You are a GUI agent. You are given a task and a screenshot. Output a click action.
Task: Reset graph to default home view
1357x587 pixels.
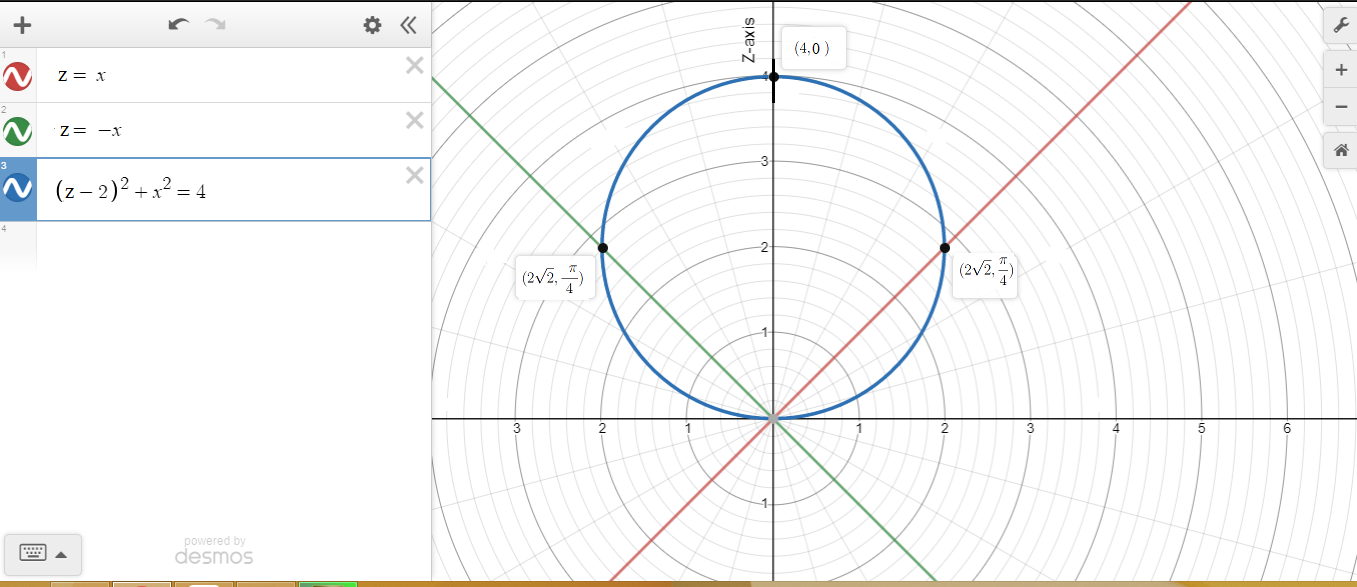(x=1340, y=151)
